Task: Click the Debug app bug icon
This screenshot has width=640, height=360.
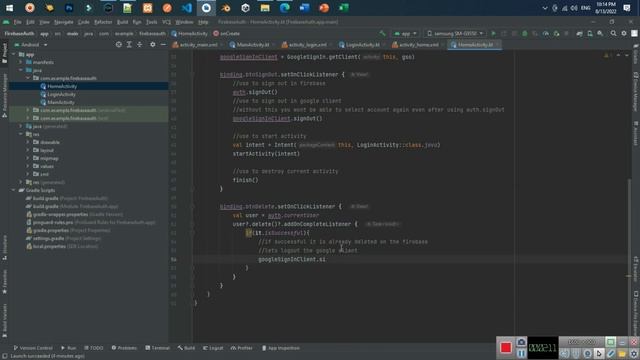Action: [x=524, y=33]
